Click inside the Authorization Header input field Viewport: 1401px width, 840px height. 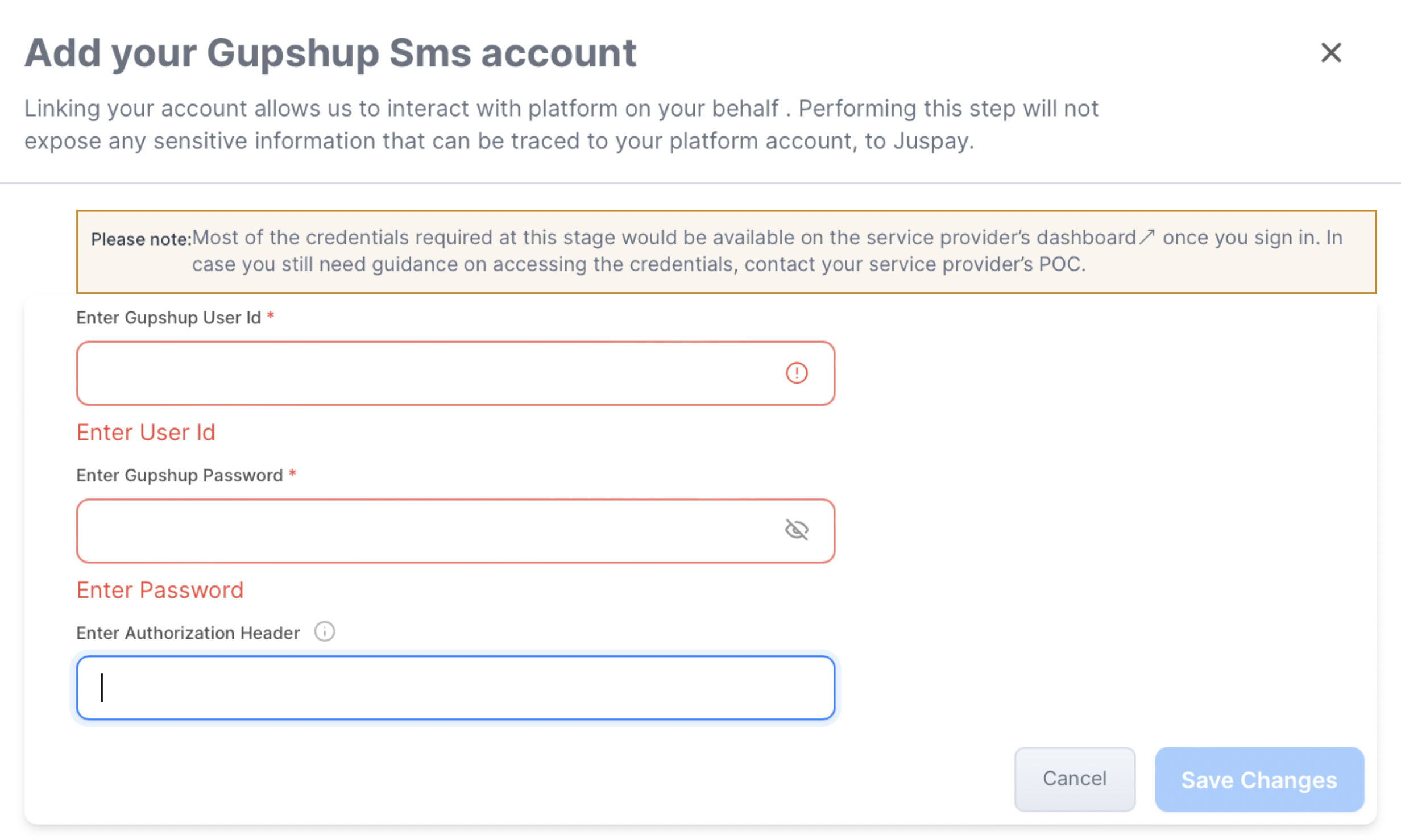click(x=455, y=688)
